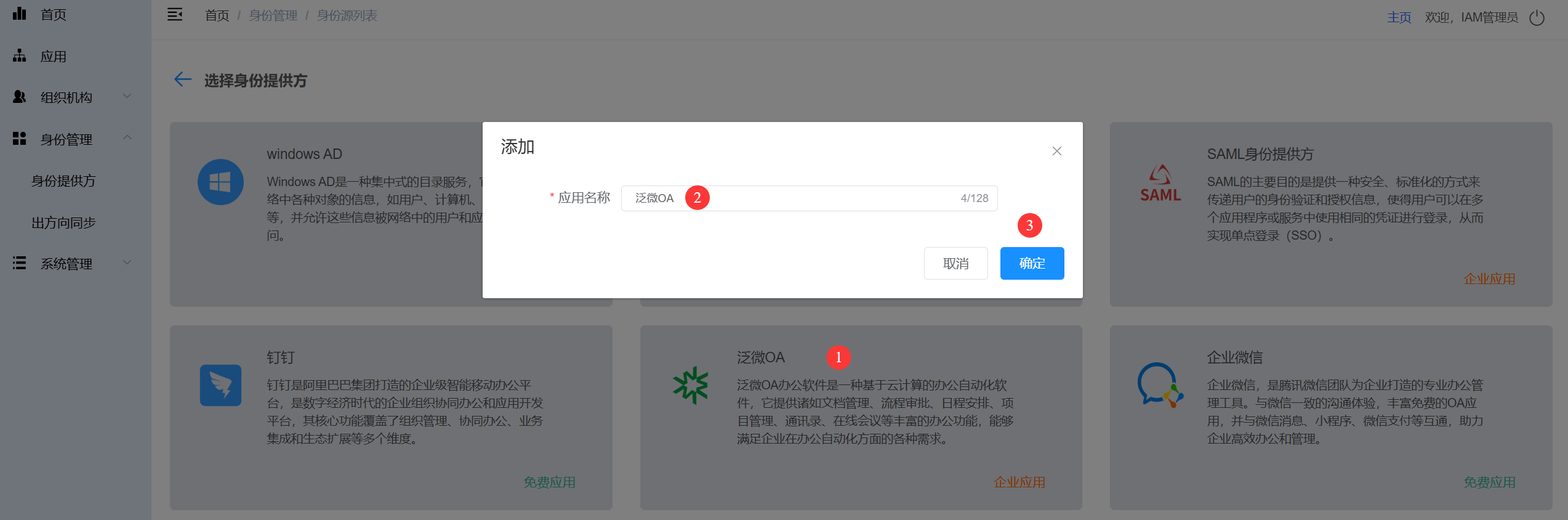Click the SAML logo icon
Viewport: 1568px width, 520px height.
[x=1160, y=183]
